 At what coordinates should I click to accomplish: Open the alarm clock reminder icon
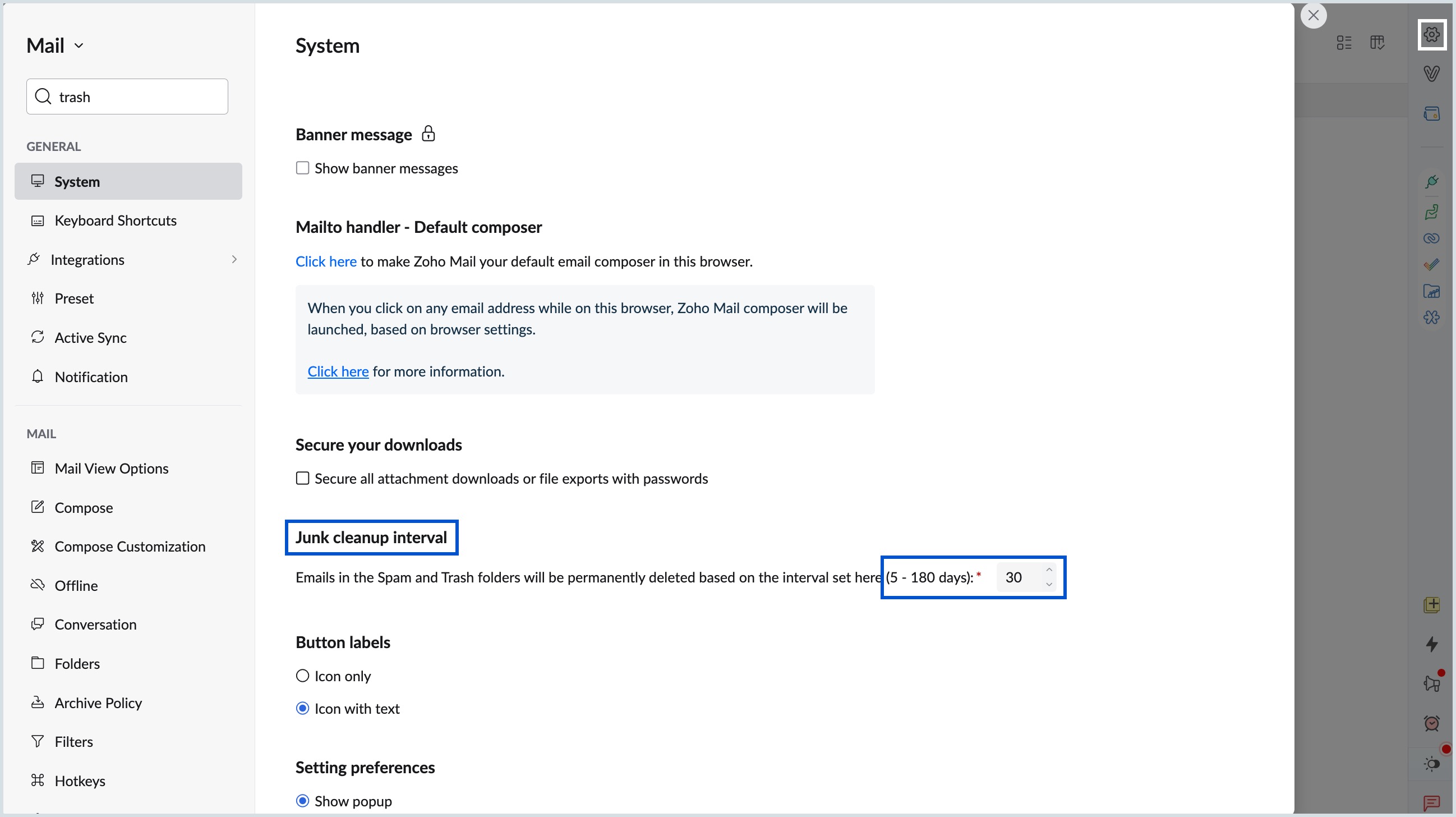(x=1431, y=723)
